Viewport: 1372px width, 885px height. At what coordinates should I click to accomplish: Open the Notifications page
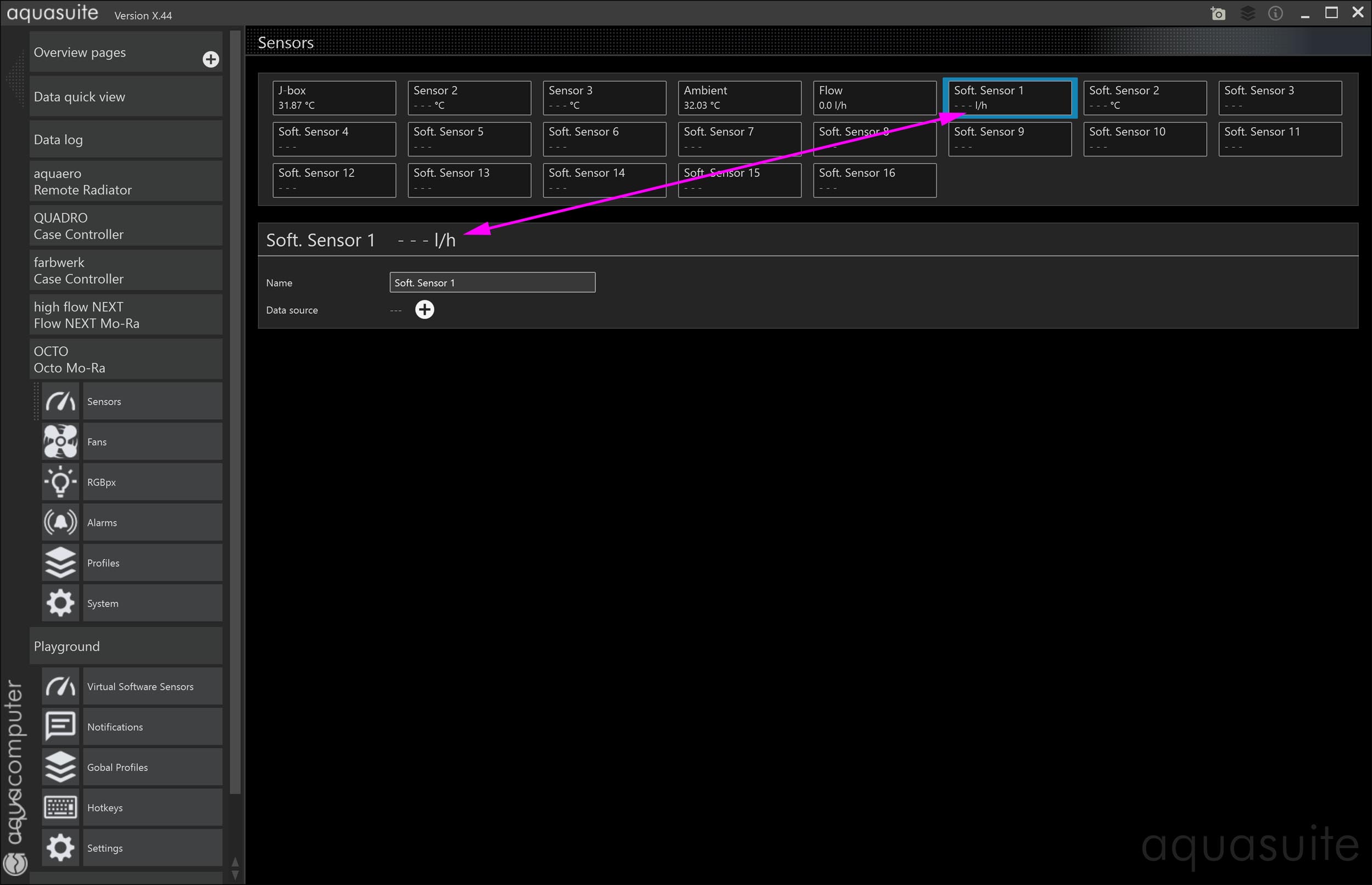(152, 726)
